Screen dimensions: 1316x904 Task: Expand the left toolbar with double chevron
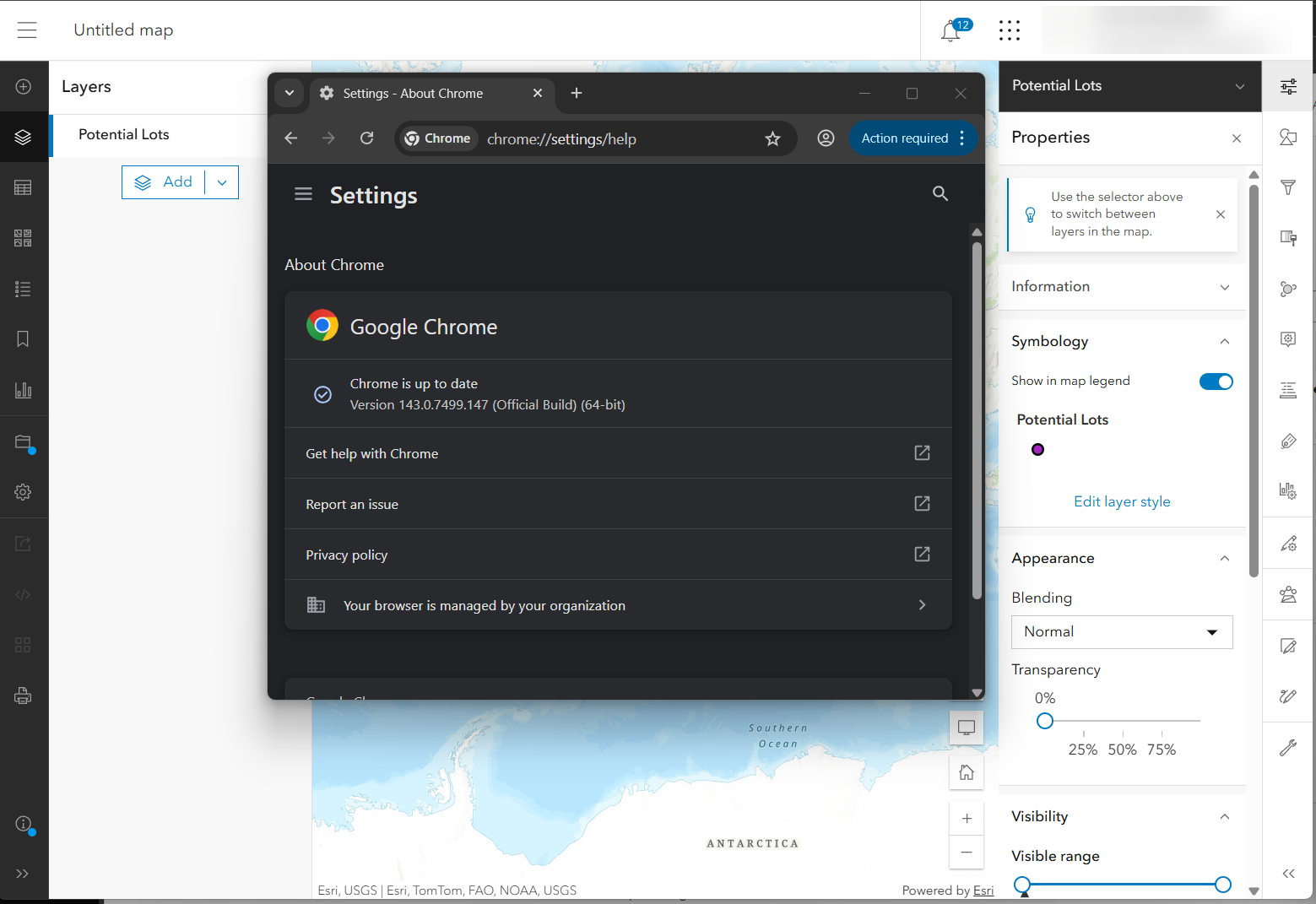(24, 874)
